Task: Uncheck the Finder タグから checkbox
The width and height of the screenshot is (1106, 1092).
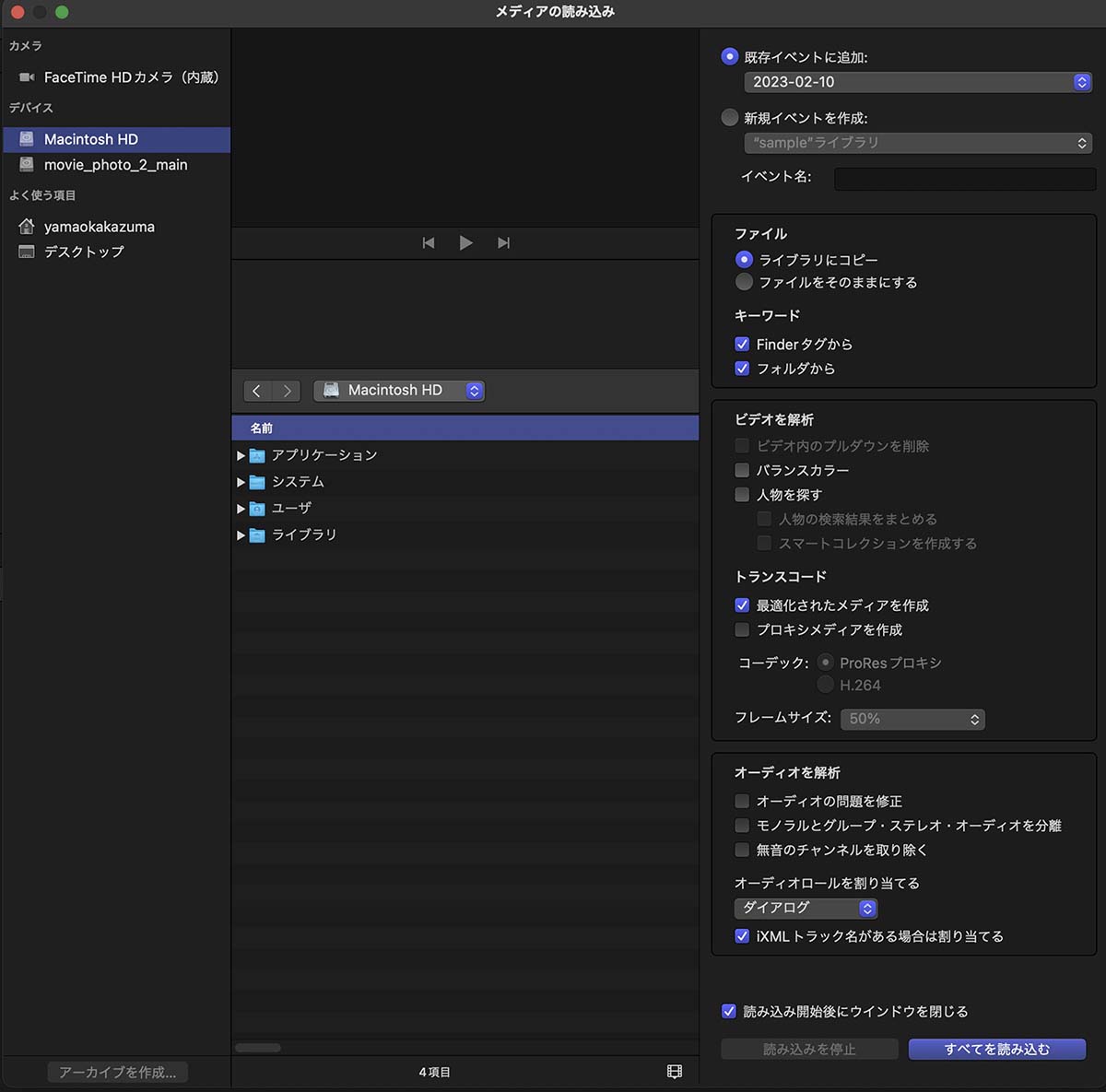Action: coord(742,345)
